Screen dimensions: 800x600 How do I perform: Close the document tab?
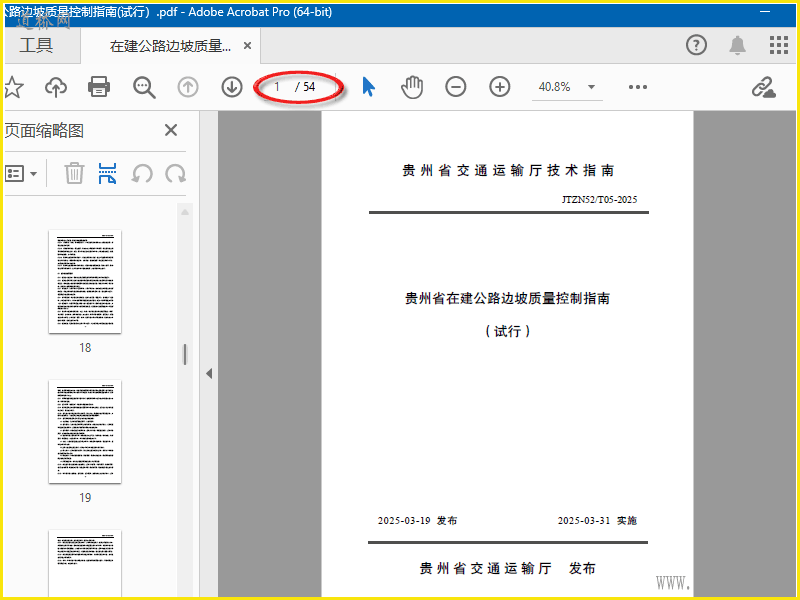247,46
